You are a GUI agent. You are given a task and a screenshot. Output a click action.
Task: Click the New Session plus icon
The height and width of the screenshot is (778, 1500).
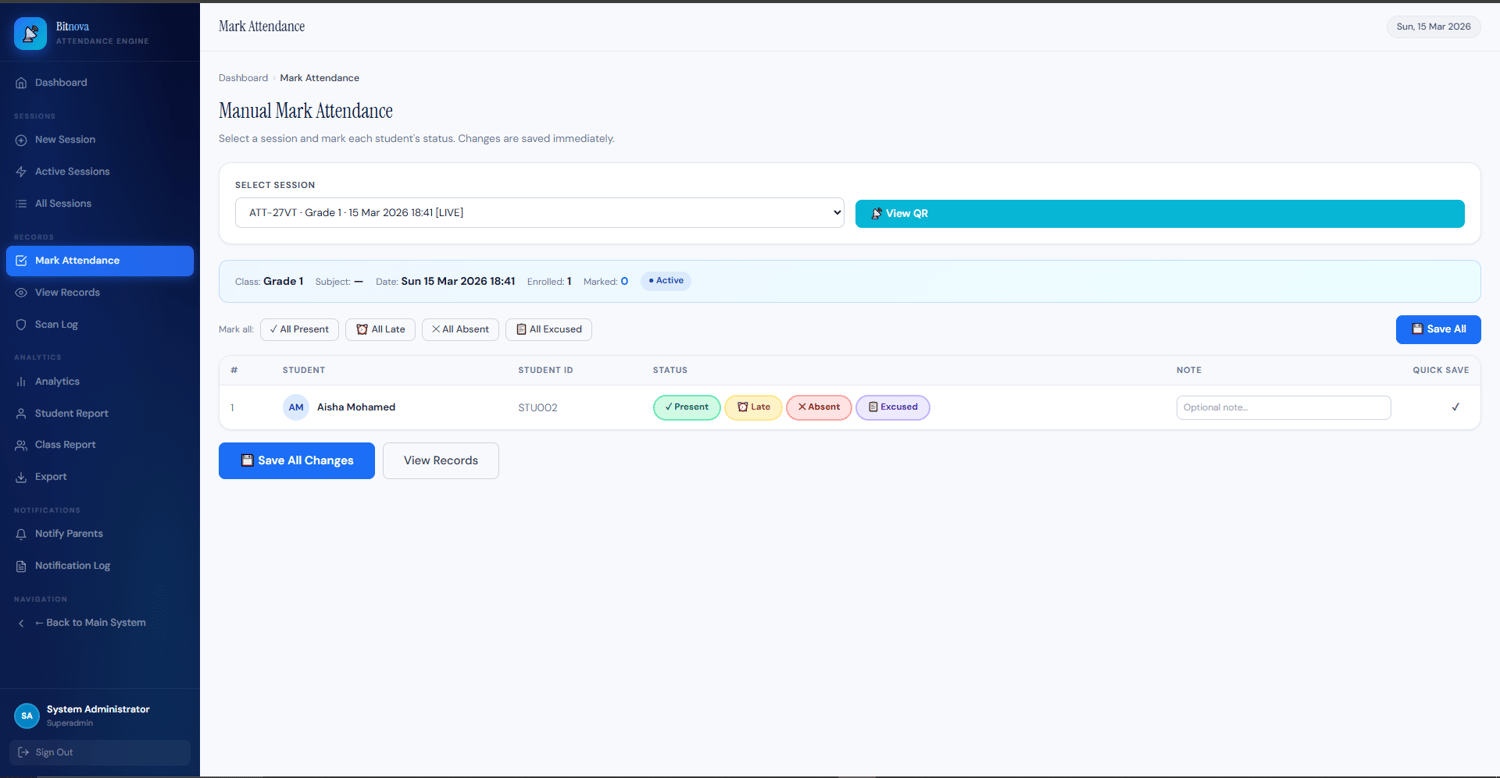pyautogui.click(x=21, y=140)
